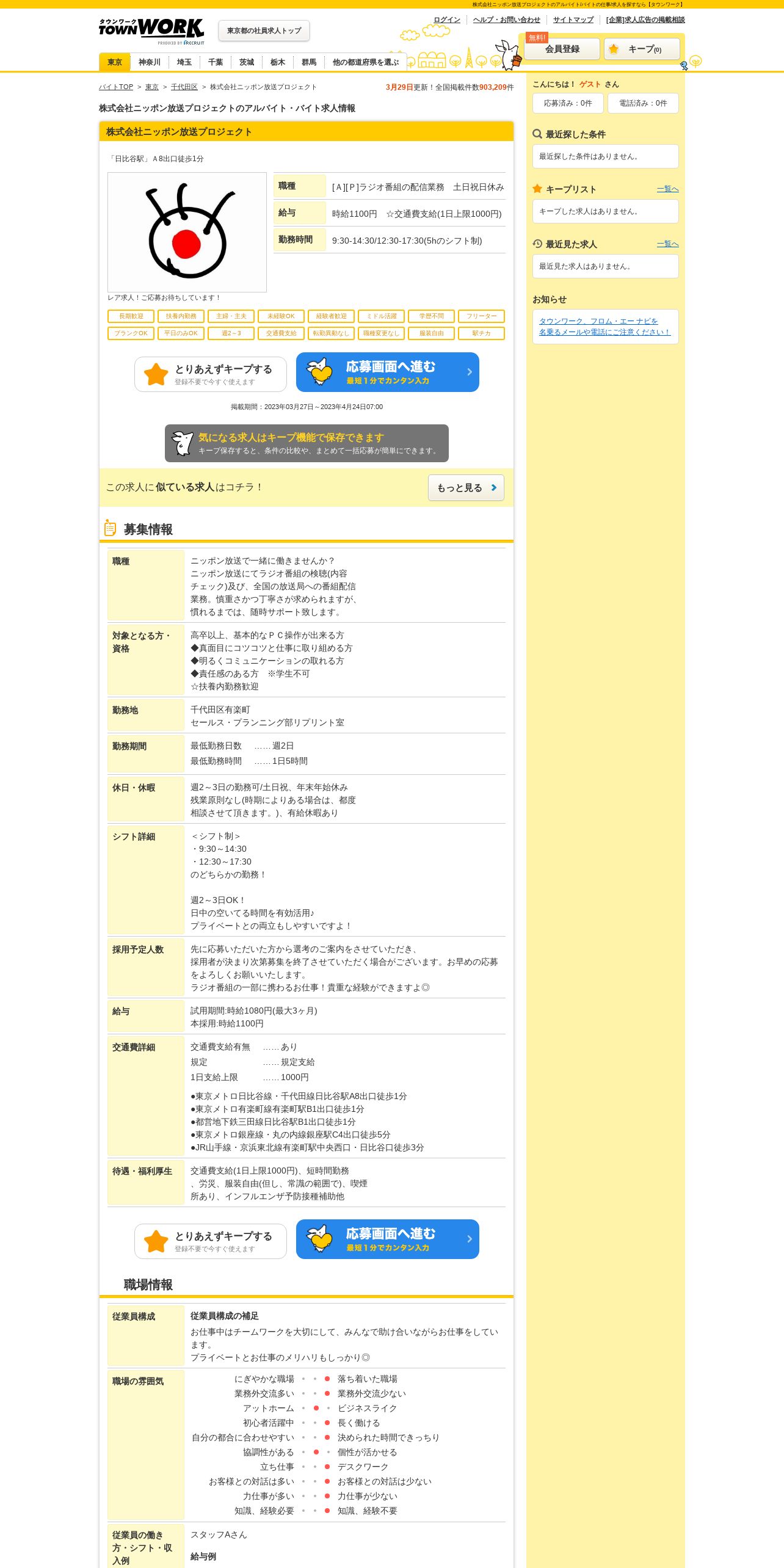Select the 埼玉 prefecture tab
This screenshot has width=784, height=1568.
click(184, 62)
